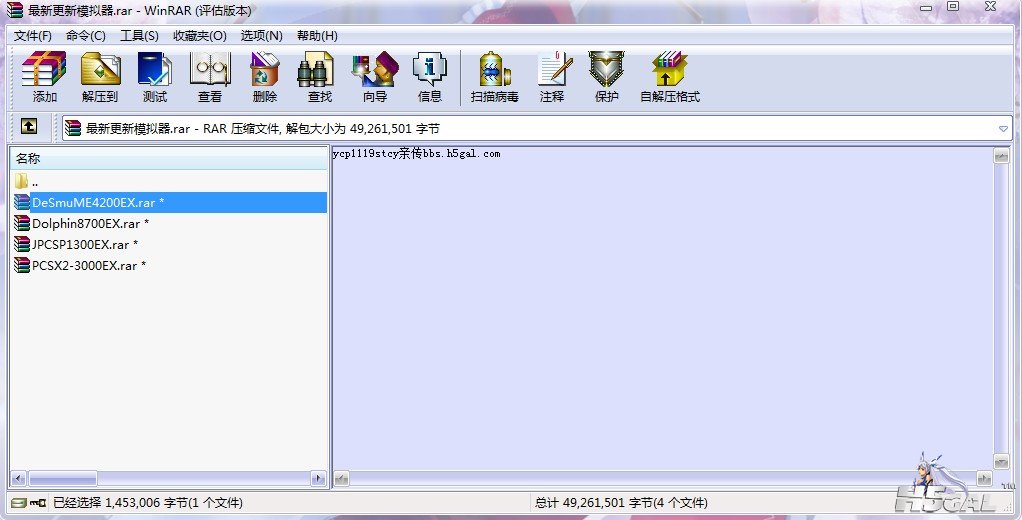1022x520 pixels.
Task: Open the 收藏夹(O) menu
Action: click(199, 36)
